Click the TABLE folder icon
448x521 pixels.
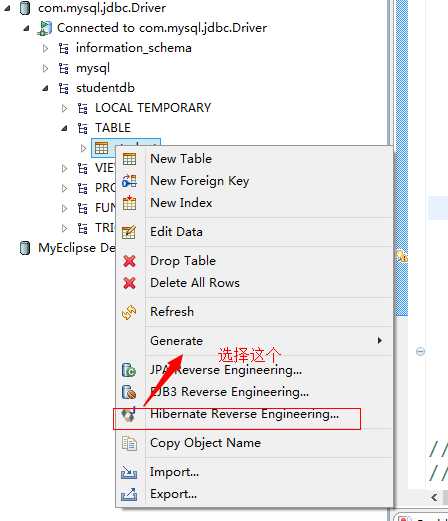[x=83, y=128]
